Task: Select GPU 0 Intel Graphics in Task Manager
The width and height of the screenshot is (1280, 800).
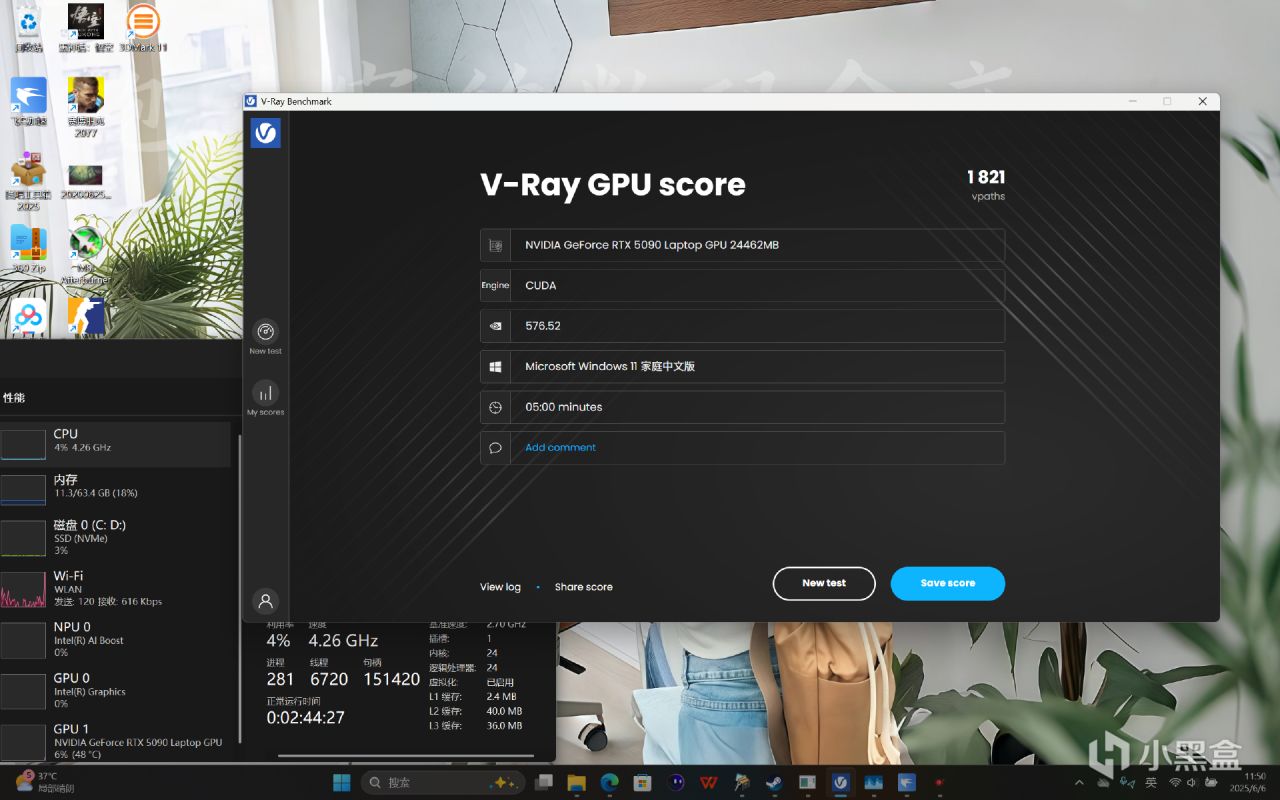Action: coord(115,691)
